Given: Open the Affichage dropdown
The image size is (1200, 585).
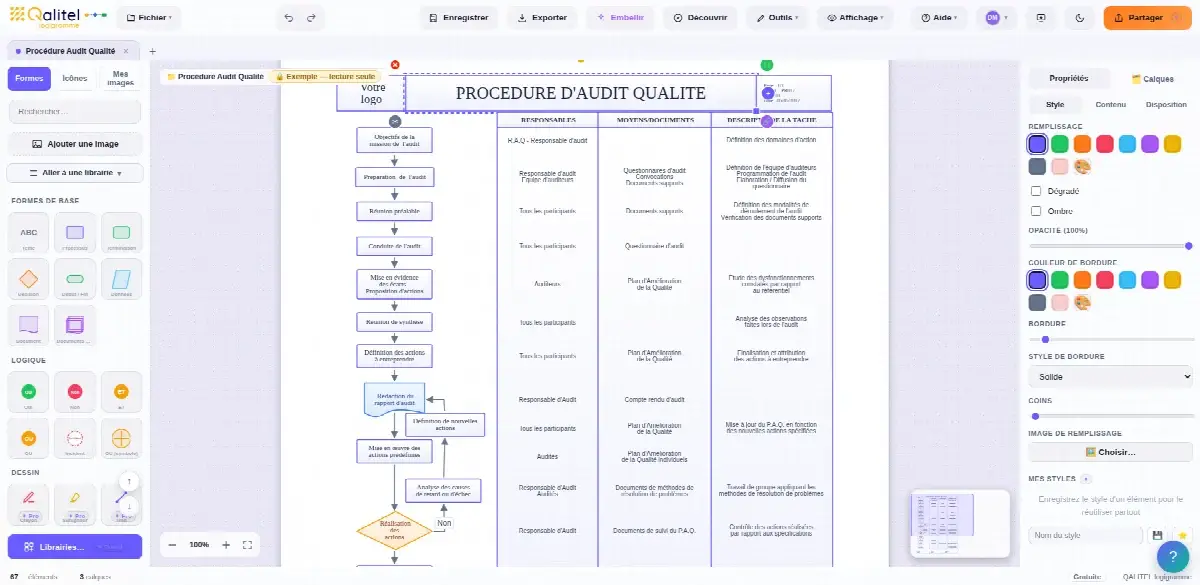Looking at the screenshot, I should (x=855, y=17).
